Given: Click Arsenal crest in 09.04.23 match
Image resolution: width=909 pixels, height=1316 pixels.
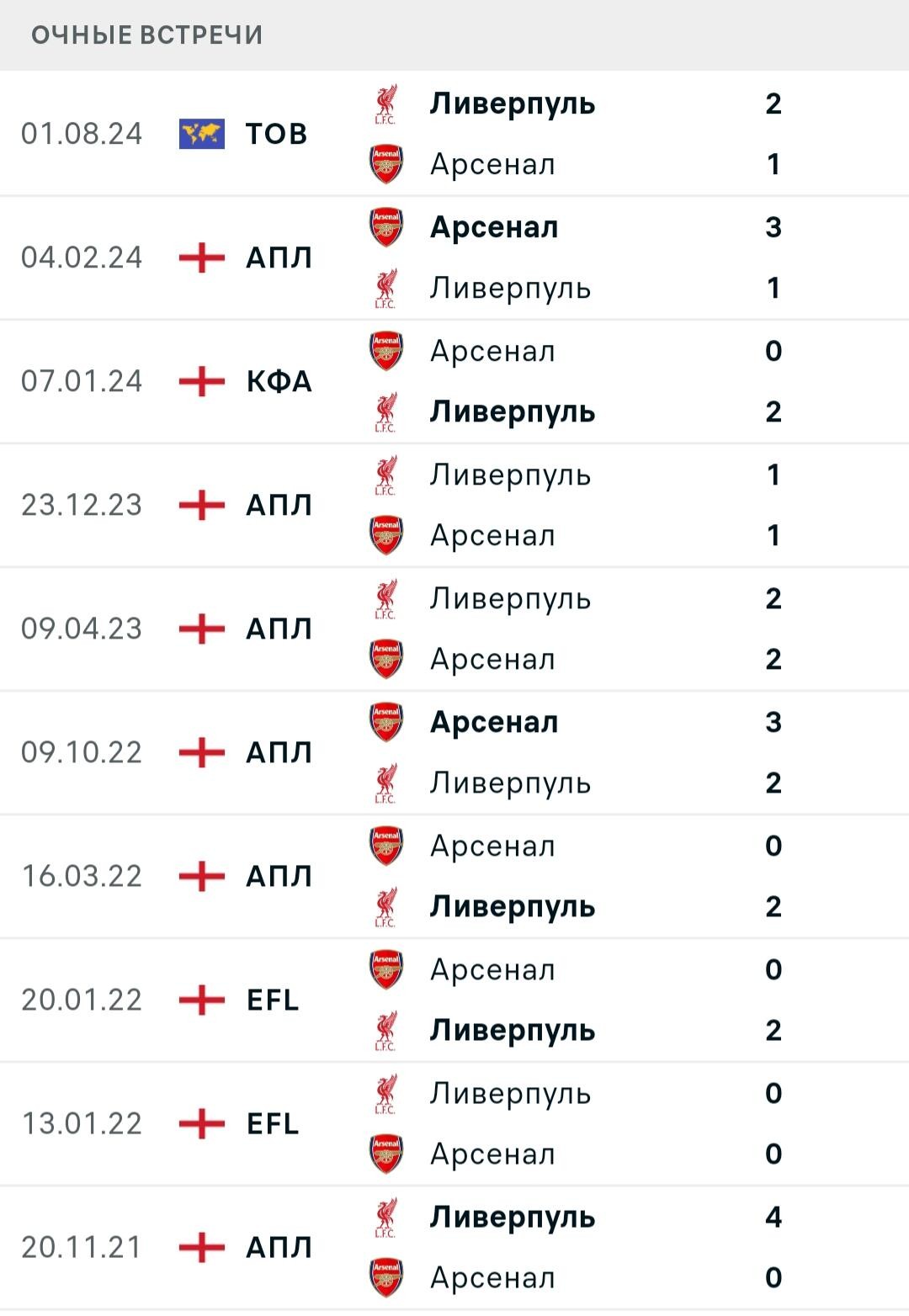Looking at the screenshot, I should point(386,659).
